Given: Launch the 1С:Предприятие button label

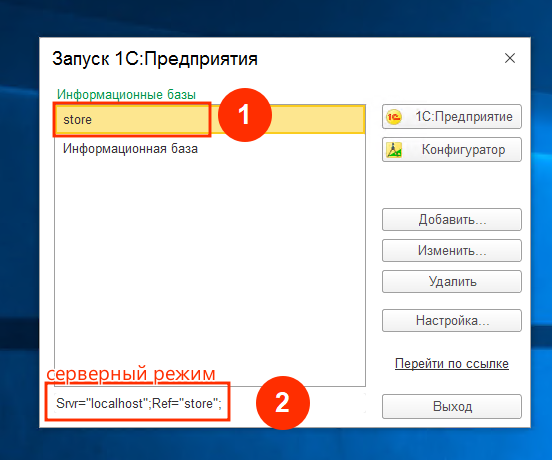Looking at the screenshot, I should pyautogui.click(x=464, y=116).
